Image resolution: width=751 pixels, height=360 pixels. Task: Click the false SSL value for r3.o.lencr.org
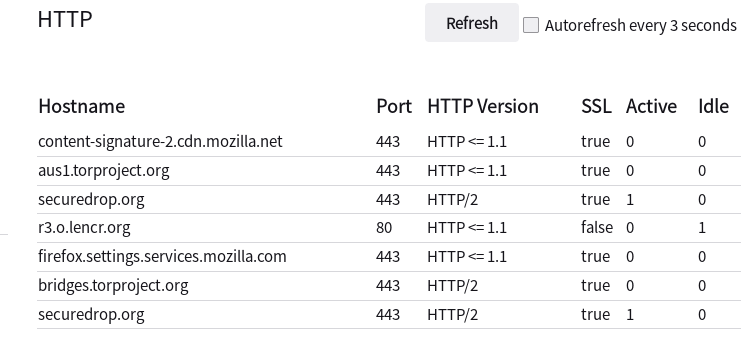click(597, 227)
